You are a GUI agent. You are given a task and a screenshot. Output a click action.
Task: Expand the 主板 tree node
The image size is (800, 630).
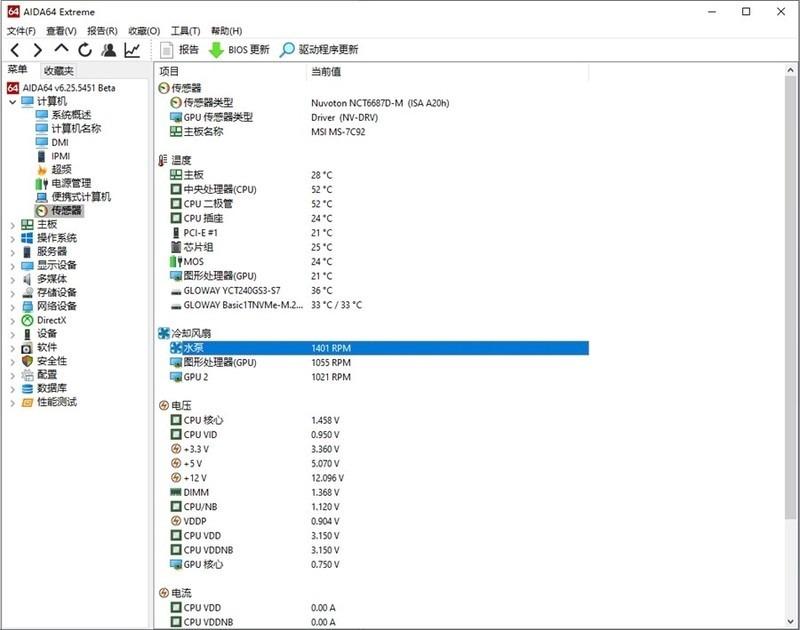tap(13, 225)
